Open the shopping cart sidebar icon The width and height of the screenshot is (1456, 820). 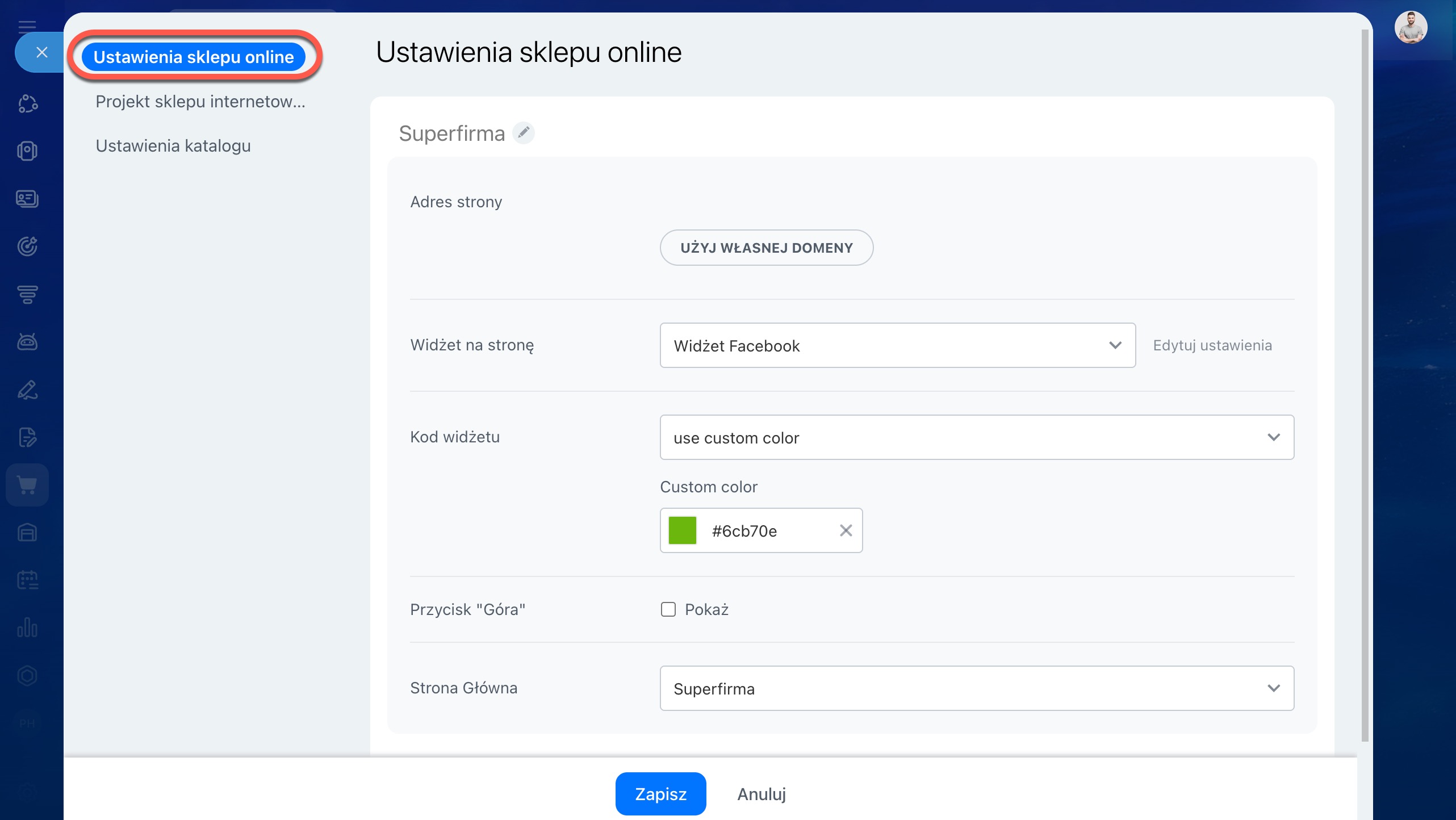27,485
